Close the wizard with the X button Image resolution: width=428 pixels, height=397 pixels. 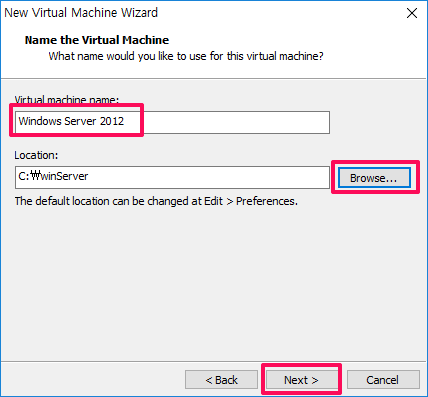click(x=412, y=13)
